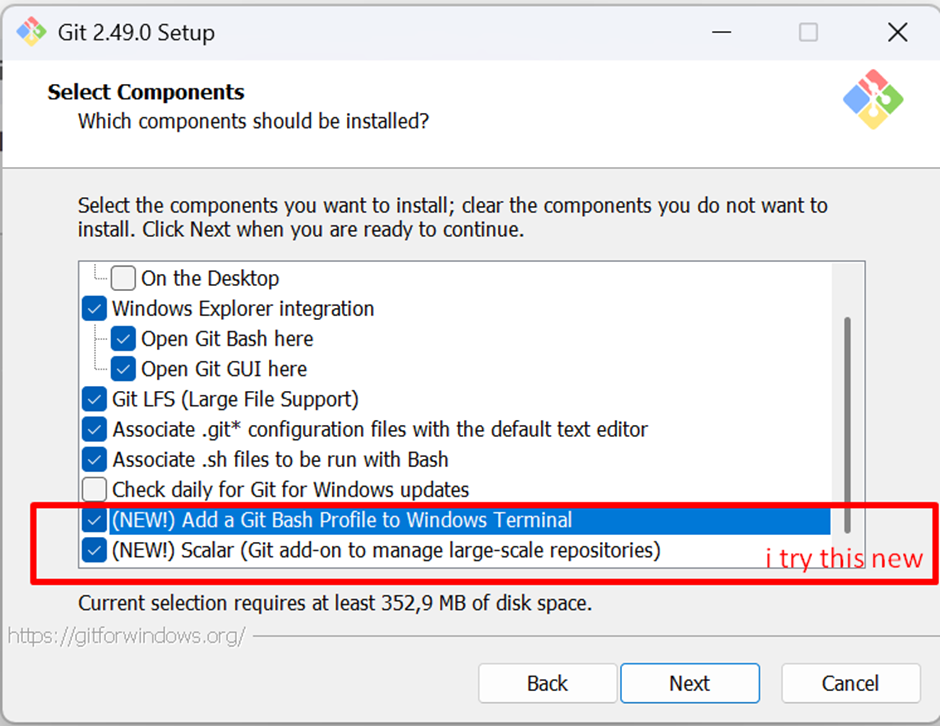Go to the Next setup page
The height and width of the screenshot is (726, 940).
click(x=690, y=683)
